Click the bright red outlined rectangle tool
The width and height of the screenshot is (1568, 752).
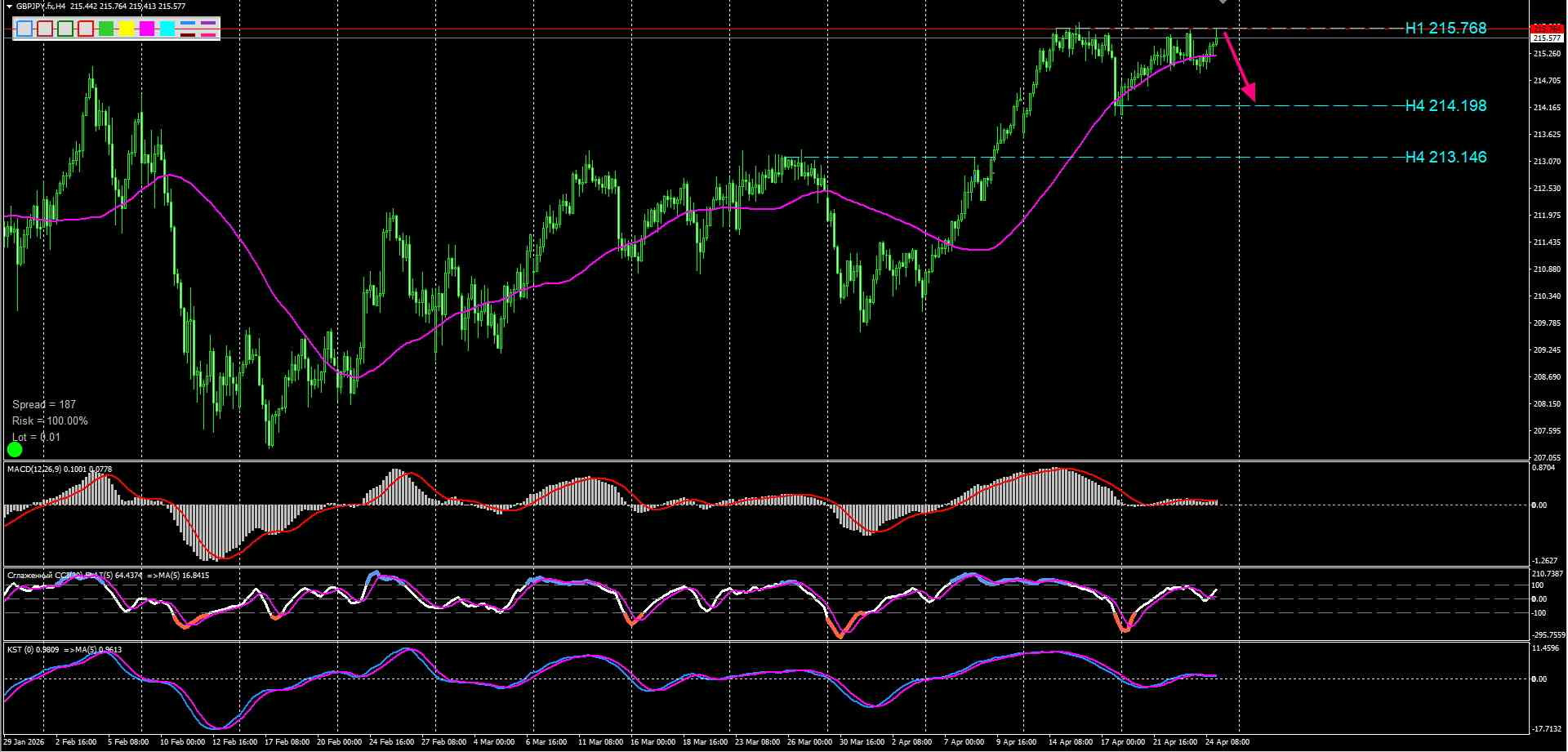pos(86,29)
